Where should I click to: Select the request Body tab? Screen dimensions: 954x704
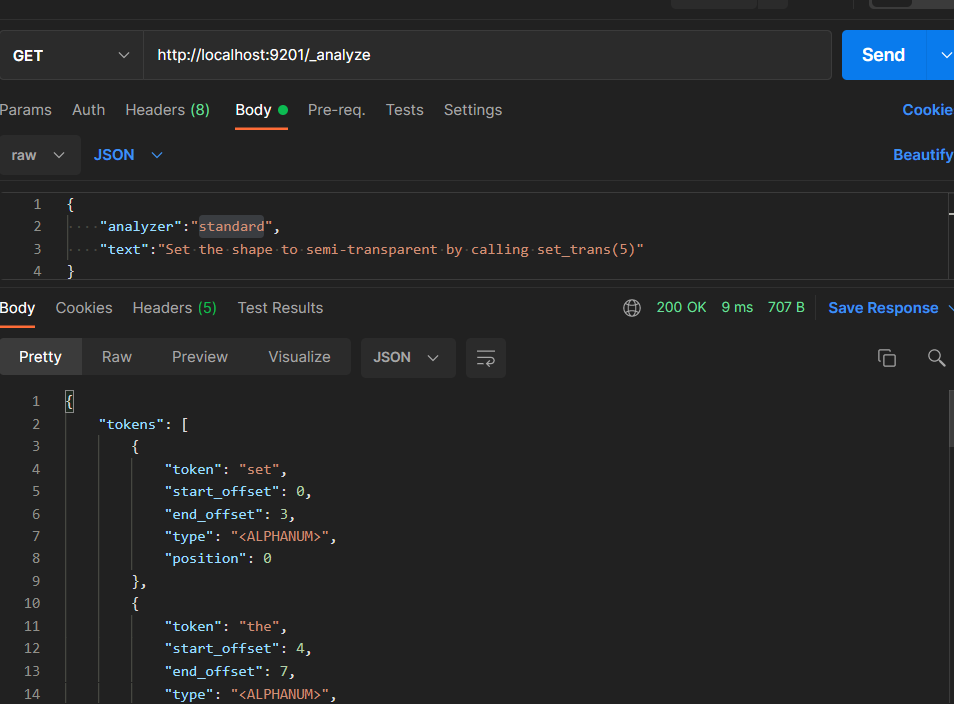261,110
